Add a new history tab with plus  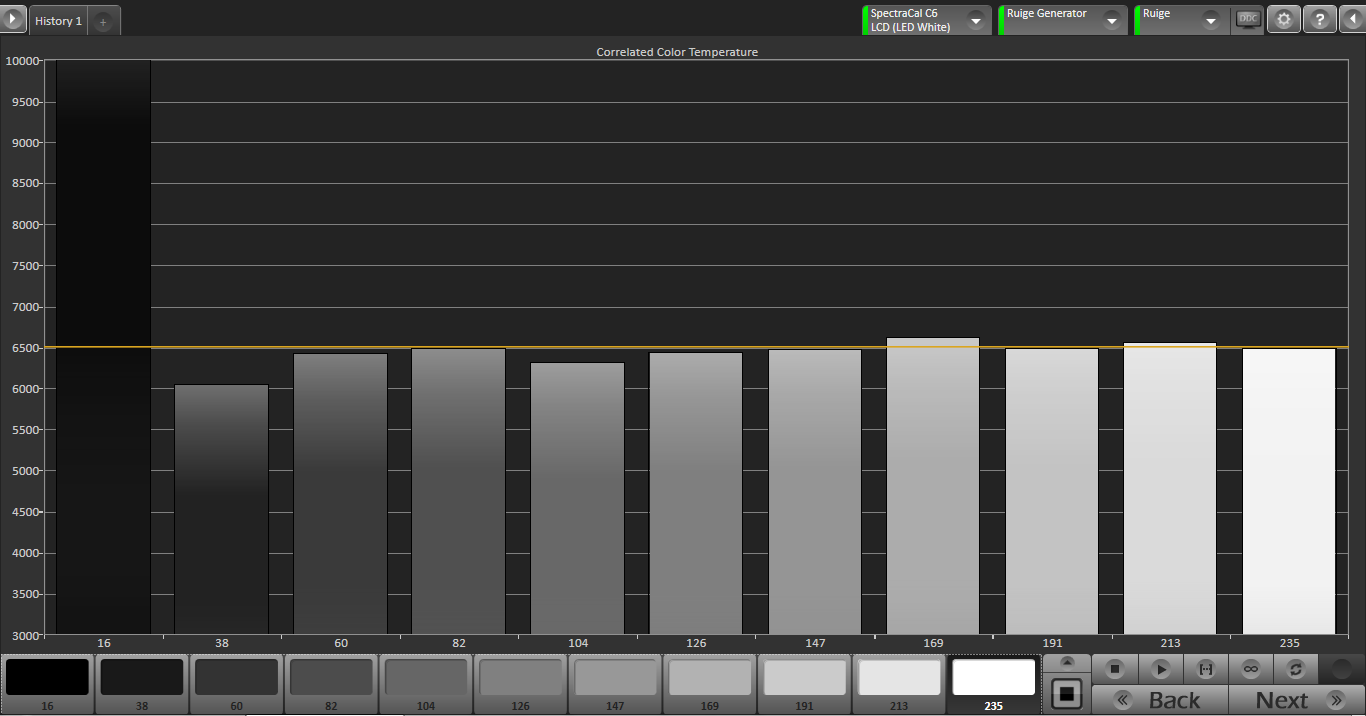tap(103, 21)
